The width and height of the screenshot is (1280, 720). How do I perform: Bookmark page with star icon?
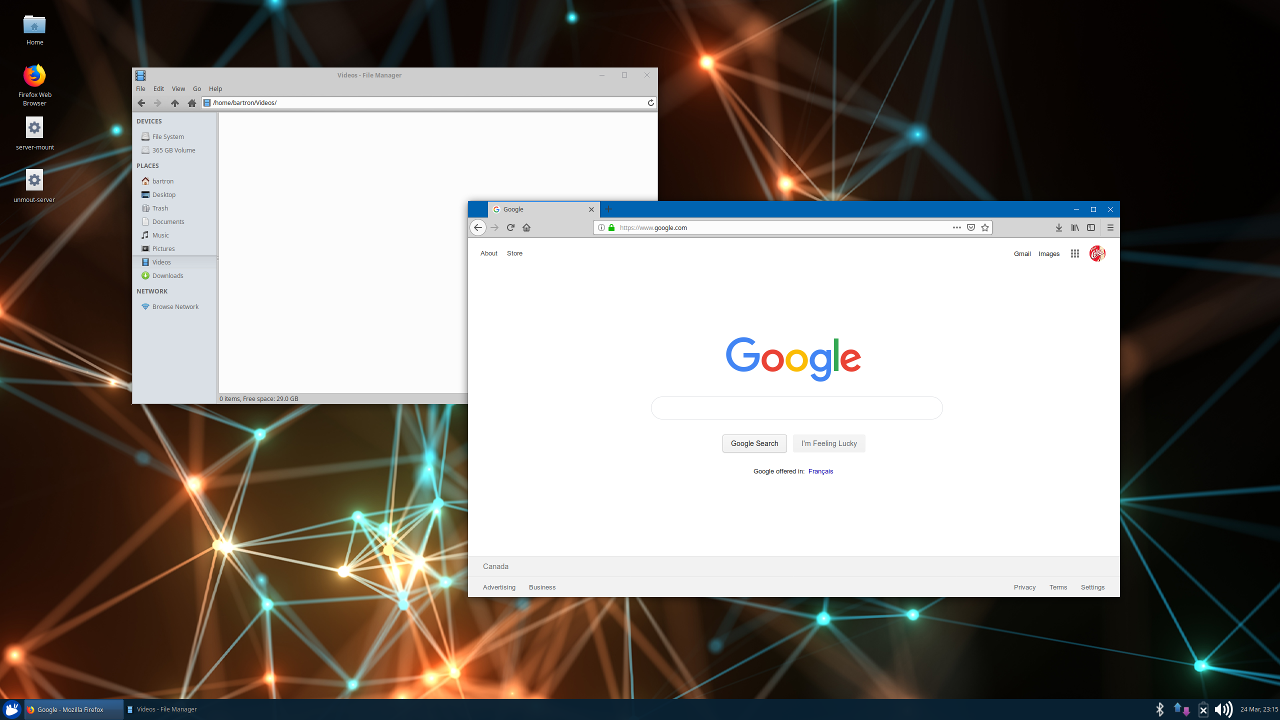click(985, 228)
